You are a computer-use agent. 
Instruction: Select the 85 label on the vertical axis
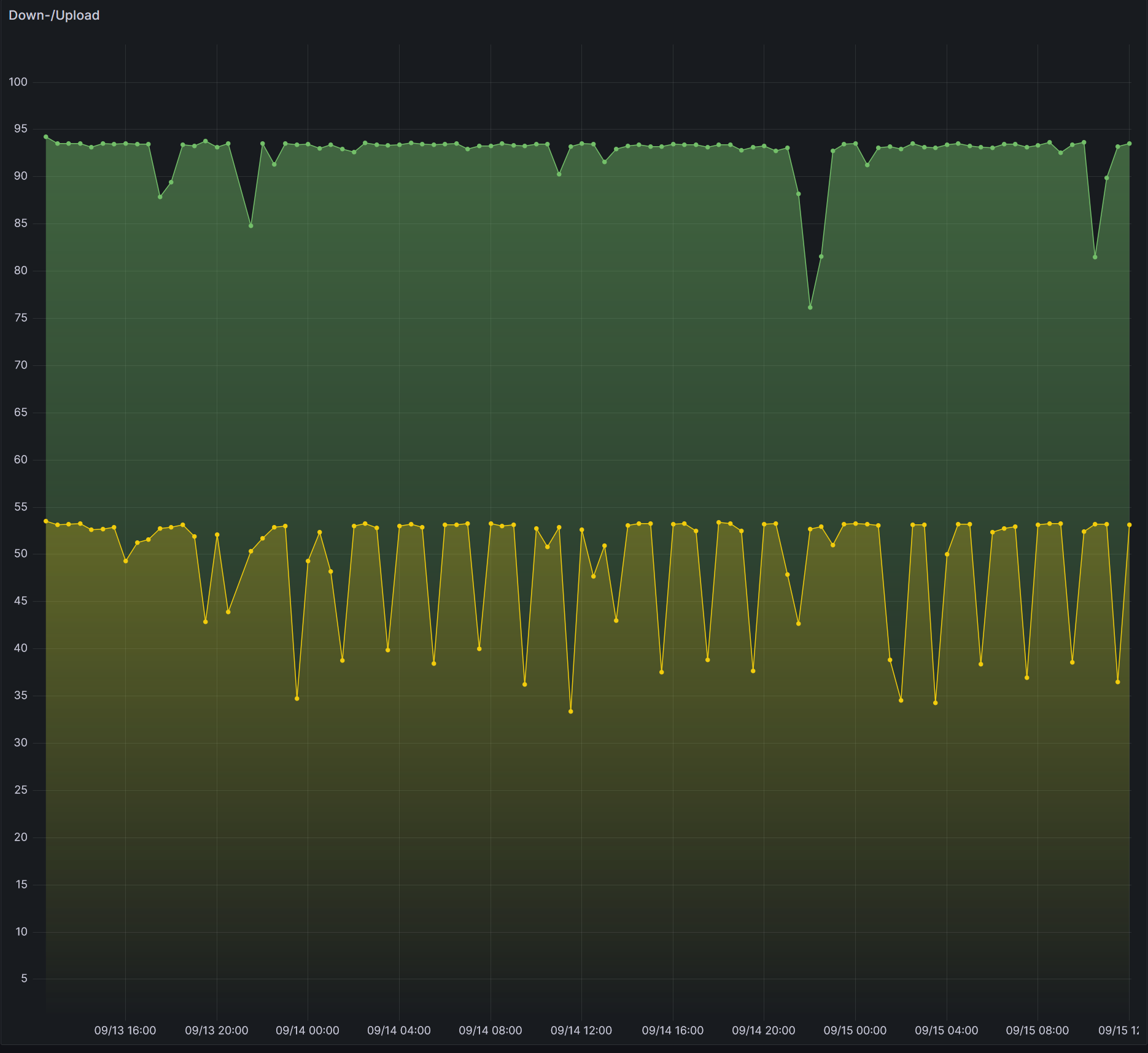coord(21,223)
